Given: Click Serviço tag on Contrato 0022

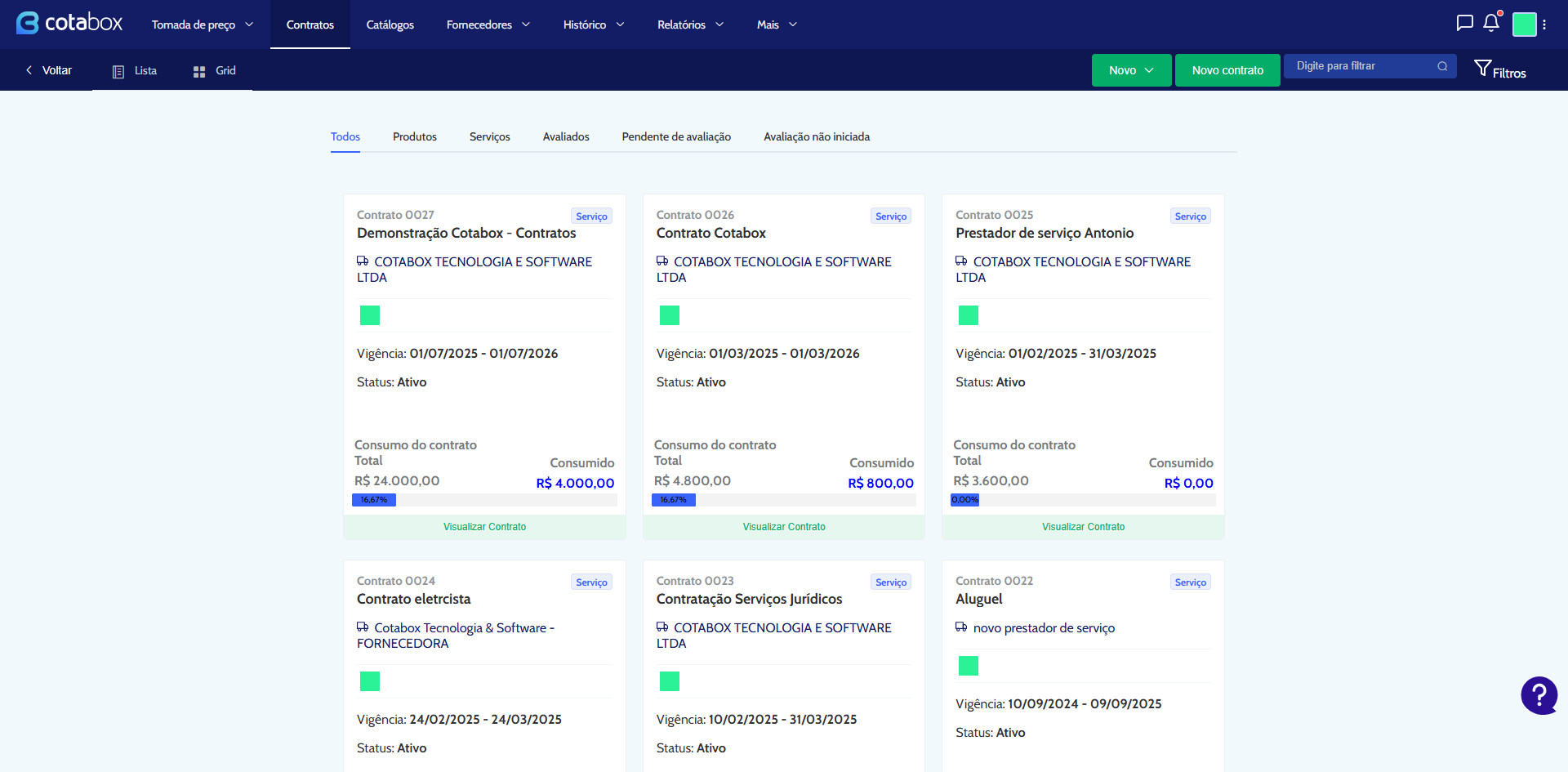Looking at the screenshot, I should click(x=1191, y=582).
